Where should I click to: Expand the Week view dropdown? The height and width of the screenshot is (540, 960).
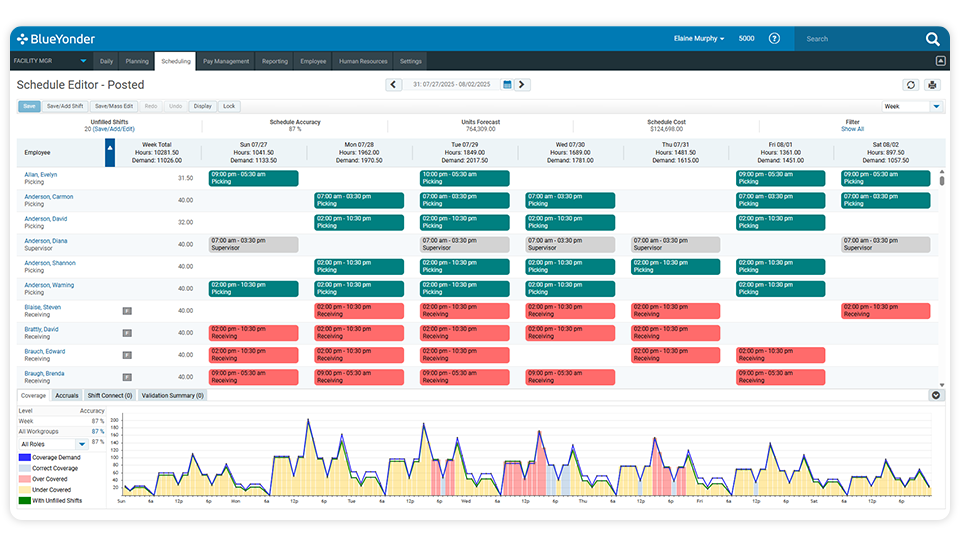point(936,107)
